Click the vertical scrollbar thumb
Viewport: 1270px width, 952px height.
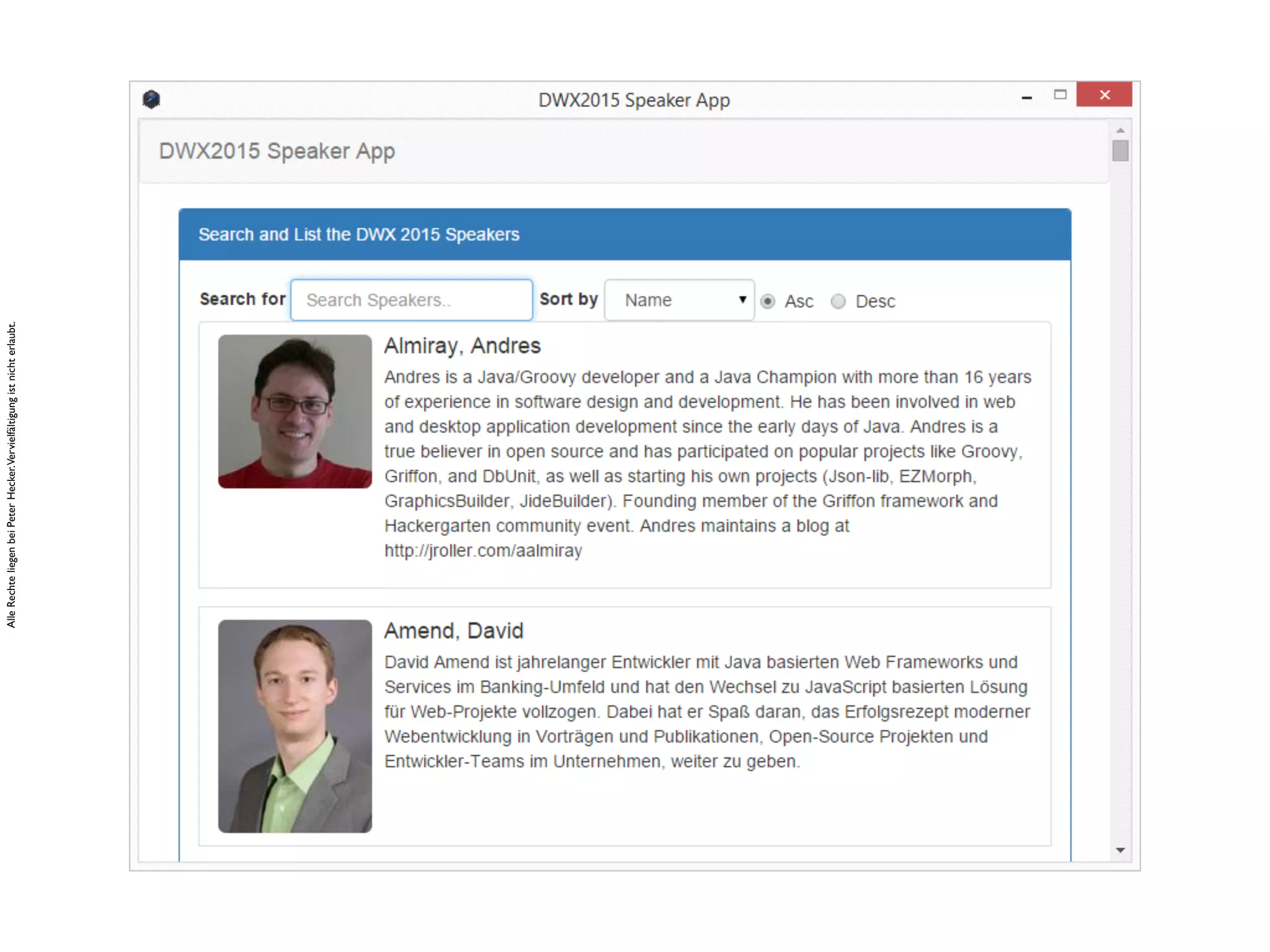click(1120, 151)
